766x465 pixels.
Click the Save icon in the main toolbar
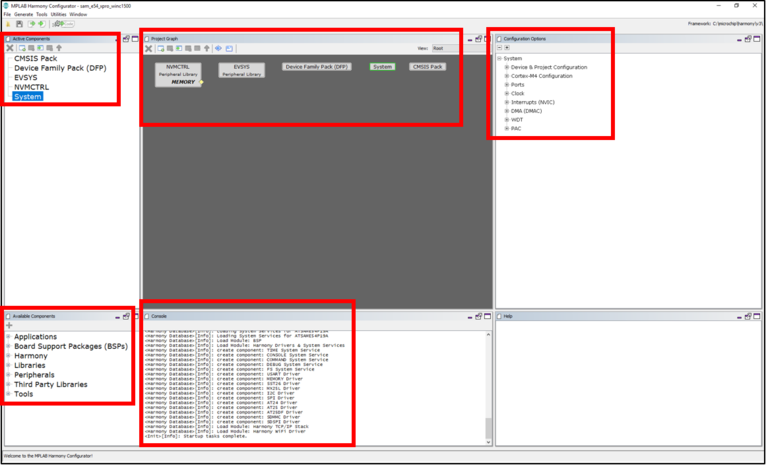[18, 23]
